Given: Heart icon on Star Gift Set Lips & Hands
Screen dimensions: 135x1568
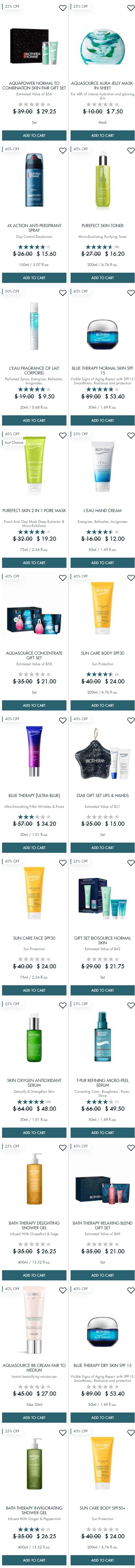Looking at the screenshot, I should (131, 720).
